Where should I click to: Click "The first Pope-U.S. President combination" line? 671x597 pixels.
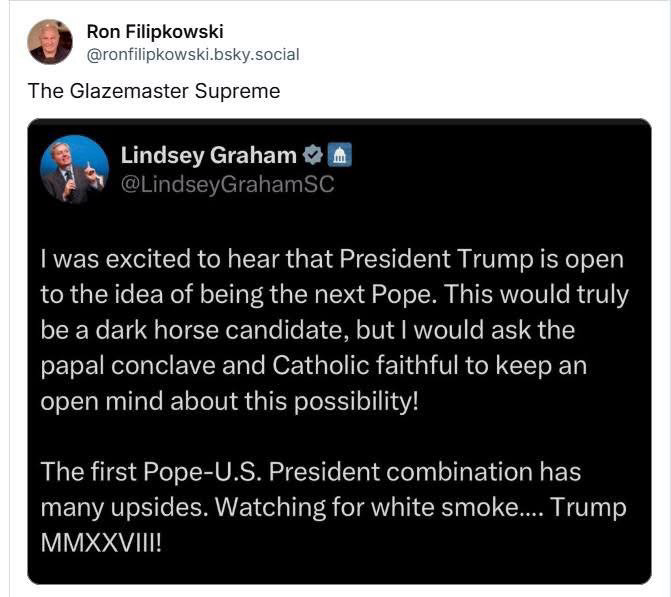point(311,472)
